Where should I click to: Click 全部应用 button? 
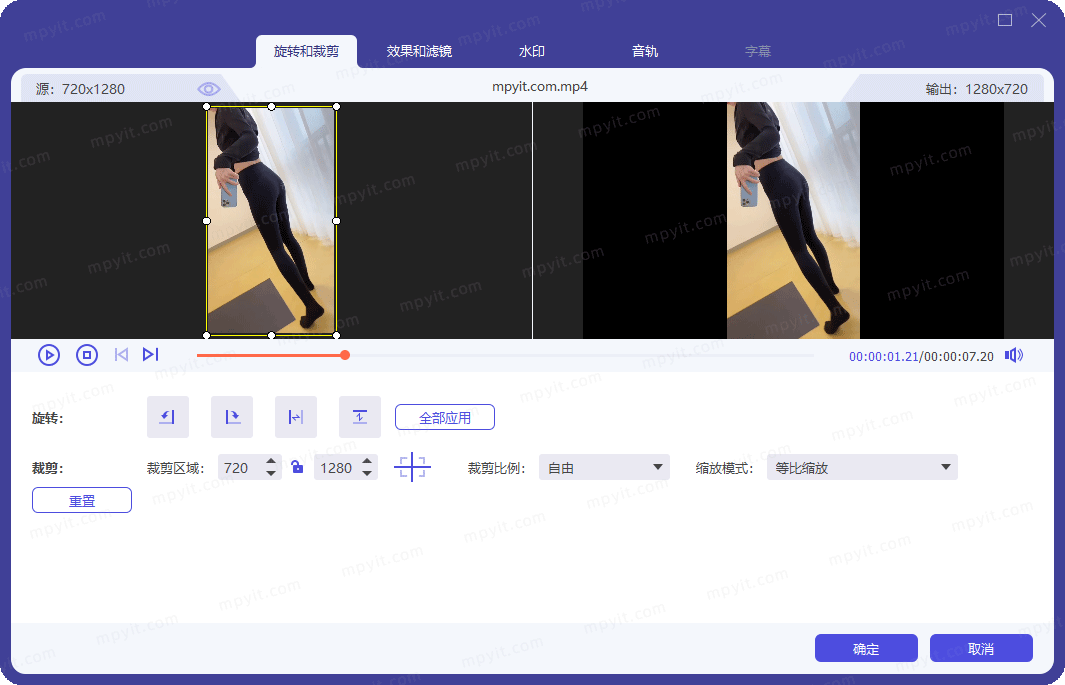(445, 418)
